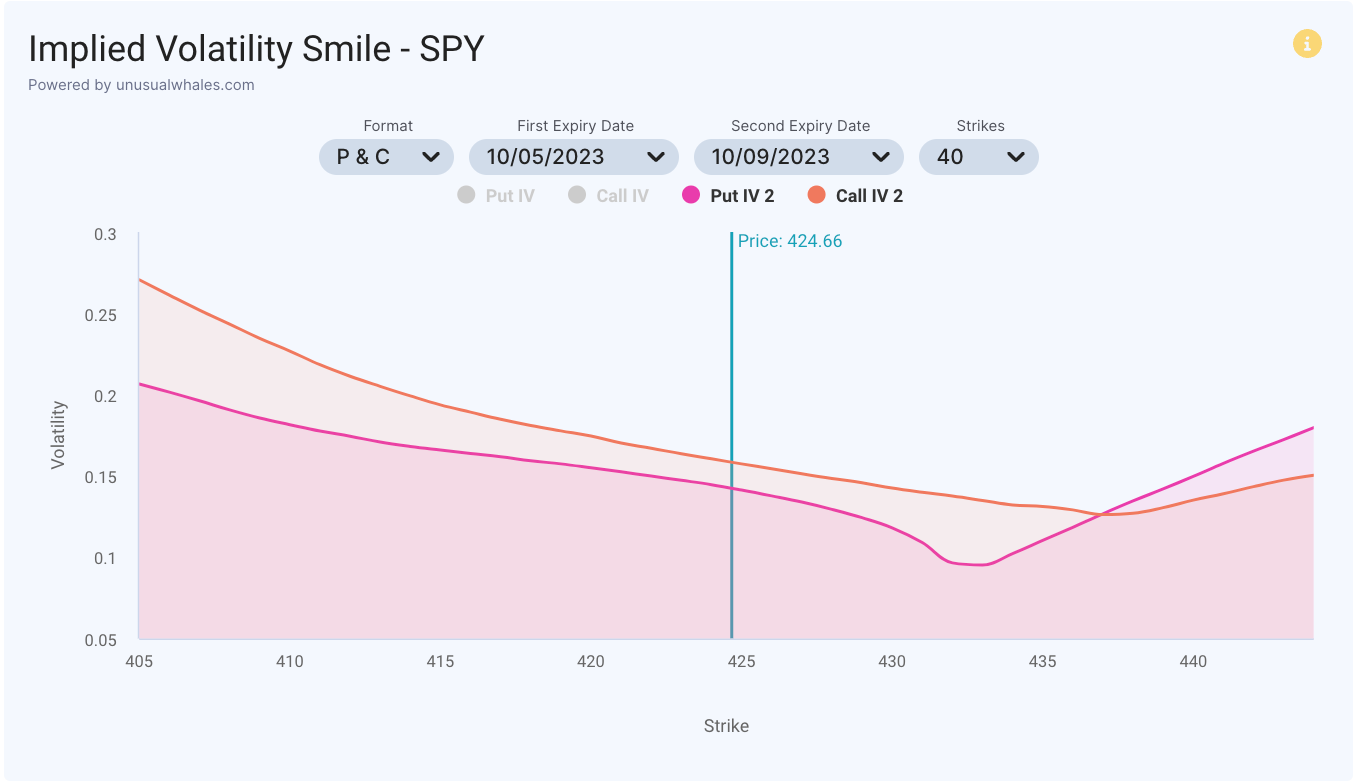This screenshot has height=784, width=1366.
Task: Click the Put IV gray legend dot
Action: 465,195
